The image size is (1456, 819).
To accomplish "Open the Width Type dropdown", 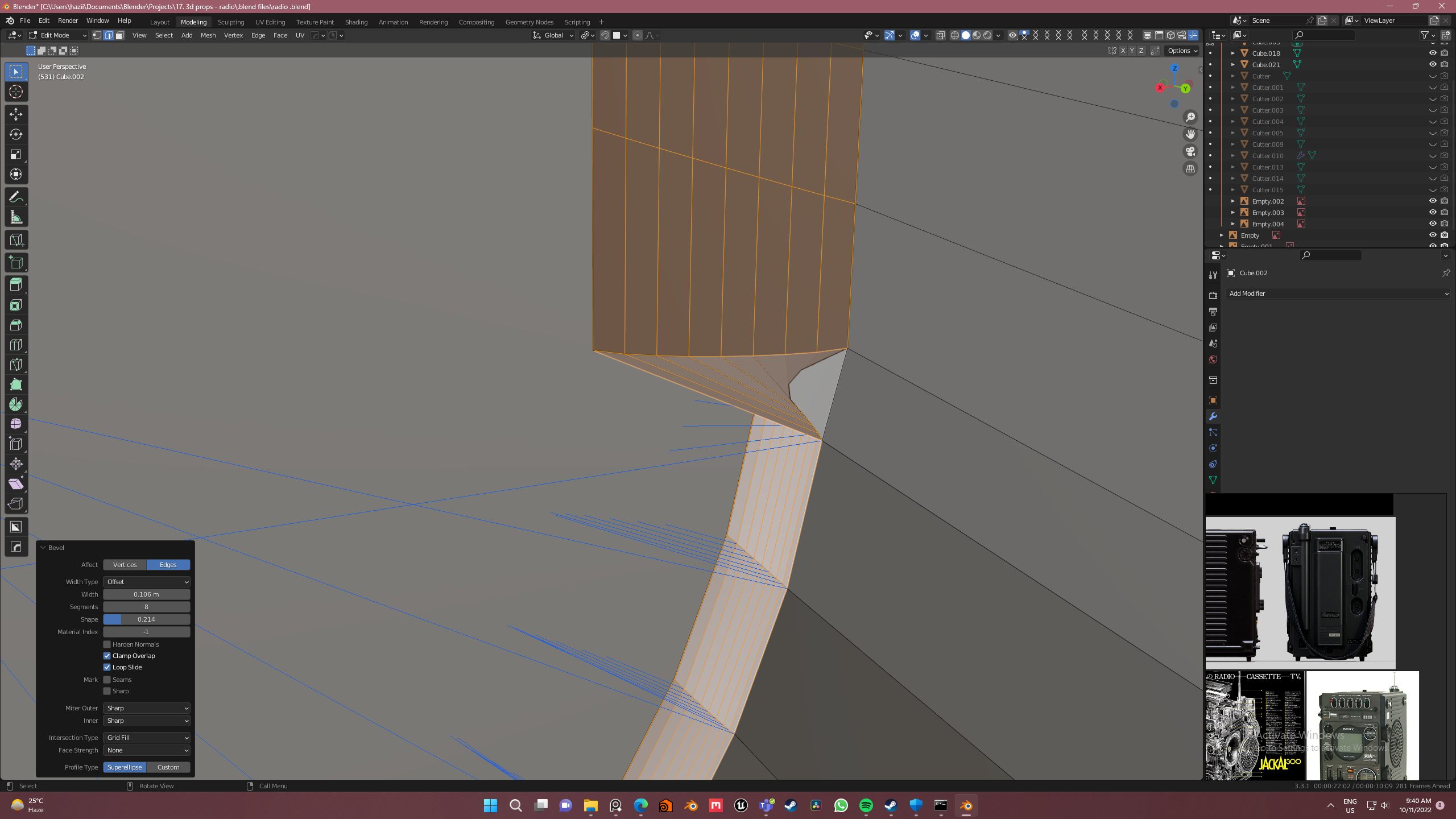I will tap(147, 582).
